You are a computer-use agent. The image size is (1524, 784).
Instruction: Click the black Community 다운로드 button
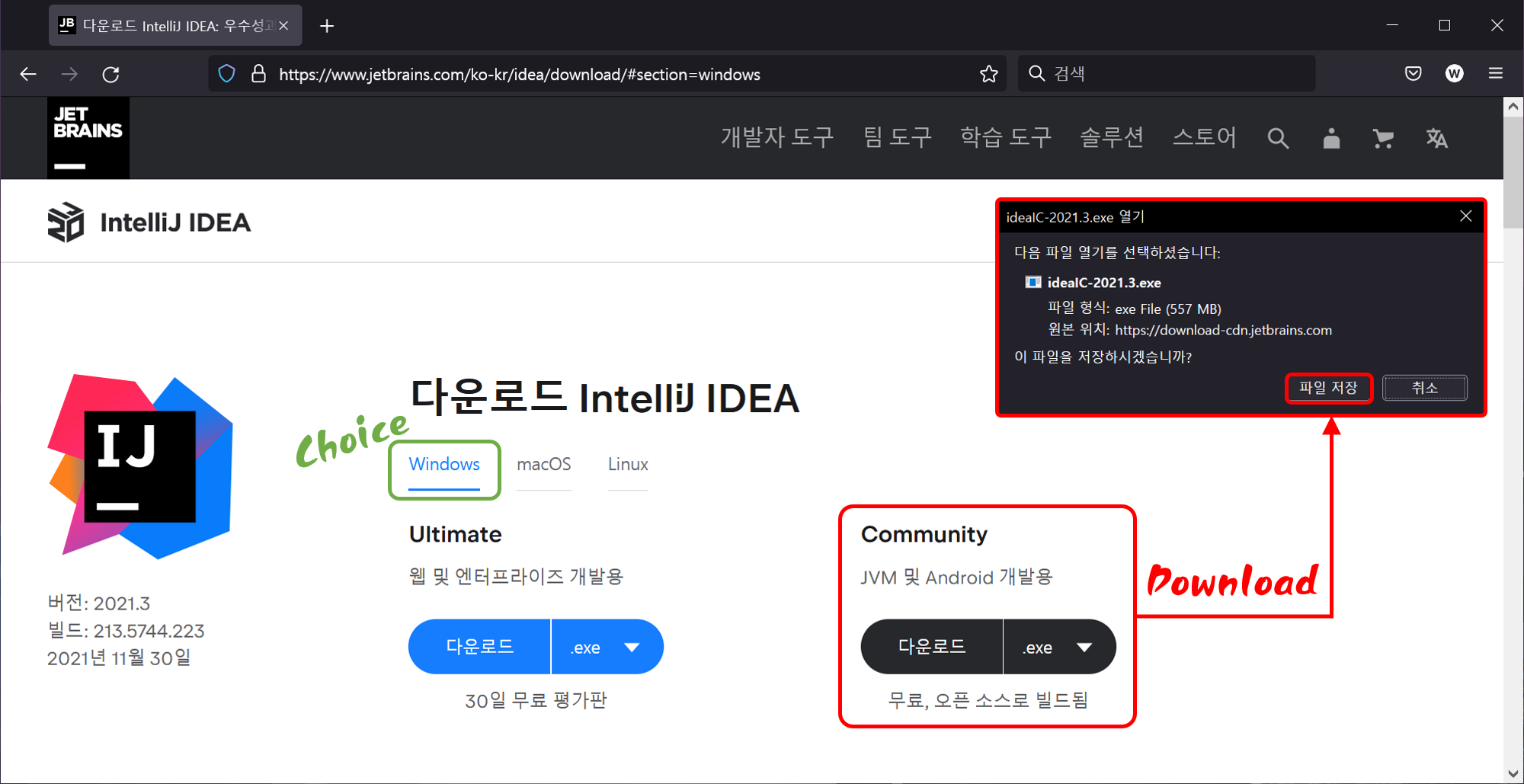(932, 647)
